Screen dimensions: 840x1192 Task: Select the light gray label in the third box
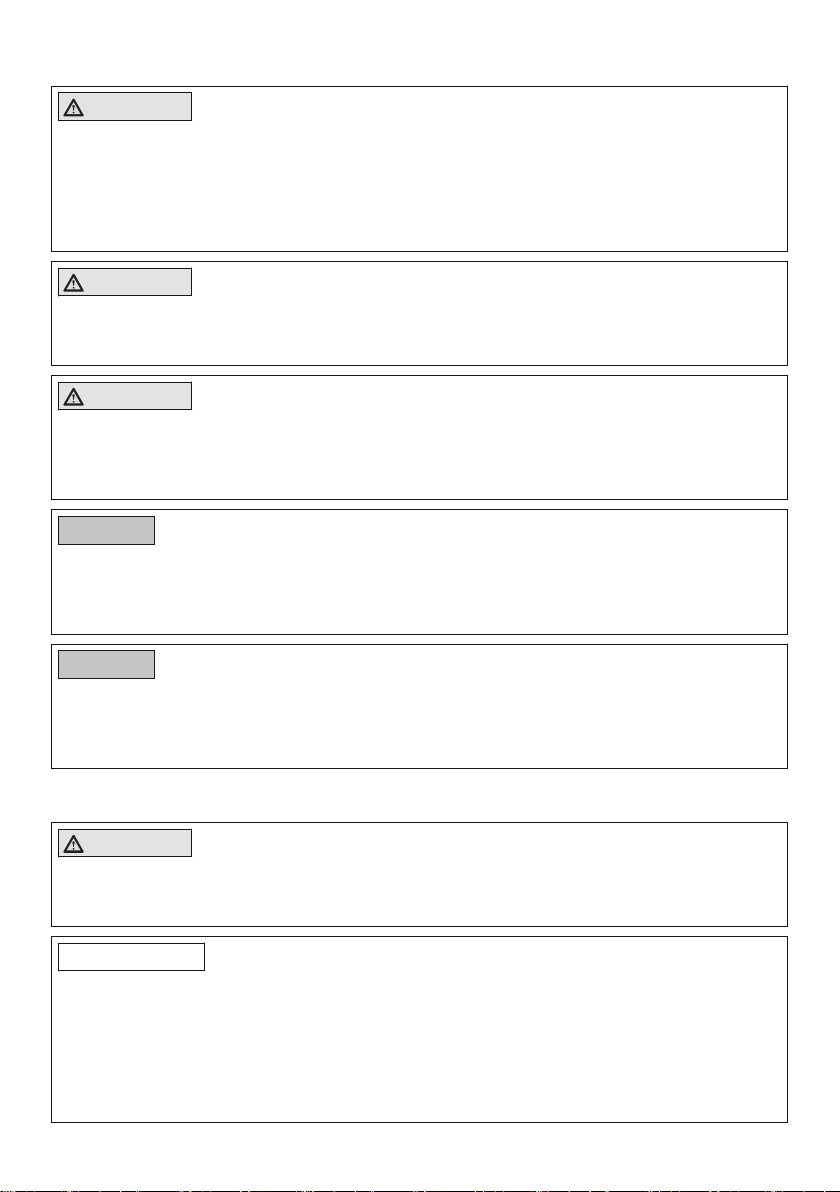tap(125, 396)
